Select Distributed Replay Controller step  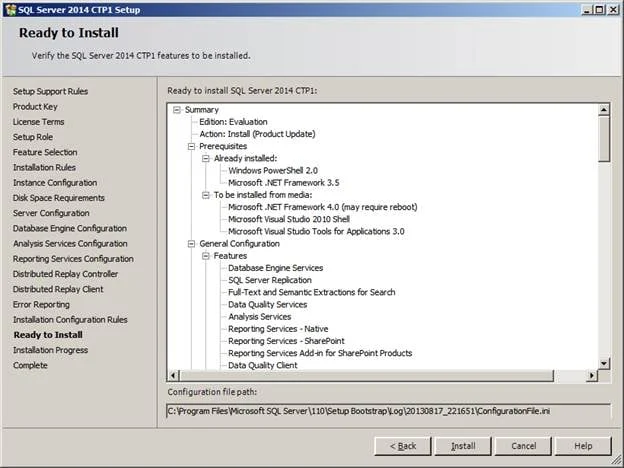tap(65, 274)
